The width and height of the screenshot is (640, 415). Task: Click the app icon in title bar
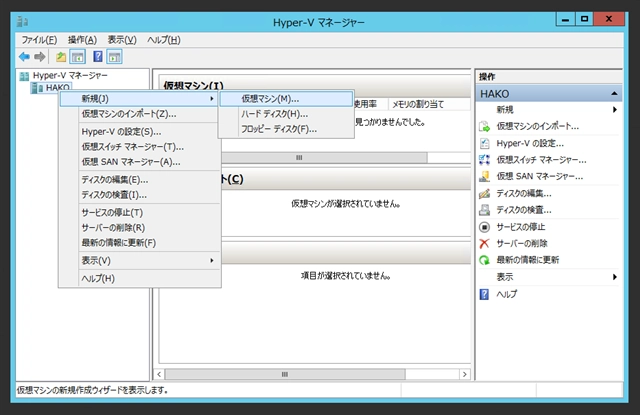(22, 22)
